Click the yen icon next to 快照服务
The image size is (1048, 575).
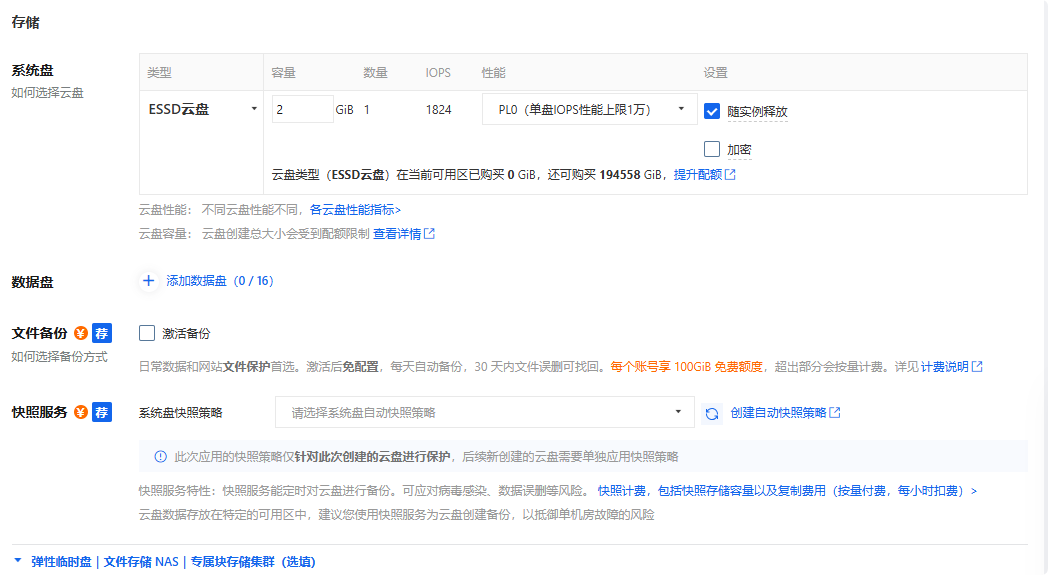tap(81, 413)
